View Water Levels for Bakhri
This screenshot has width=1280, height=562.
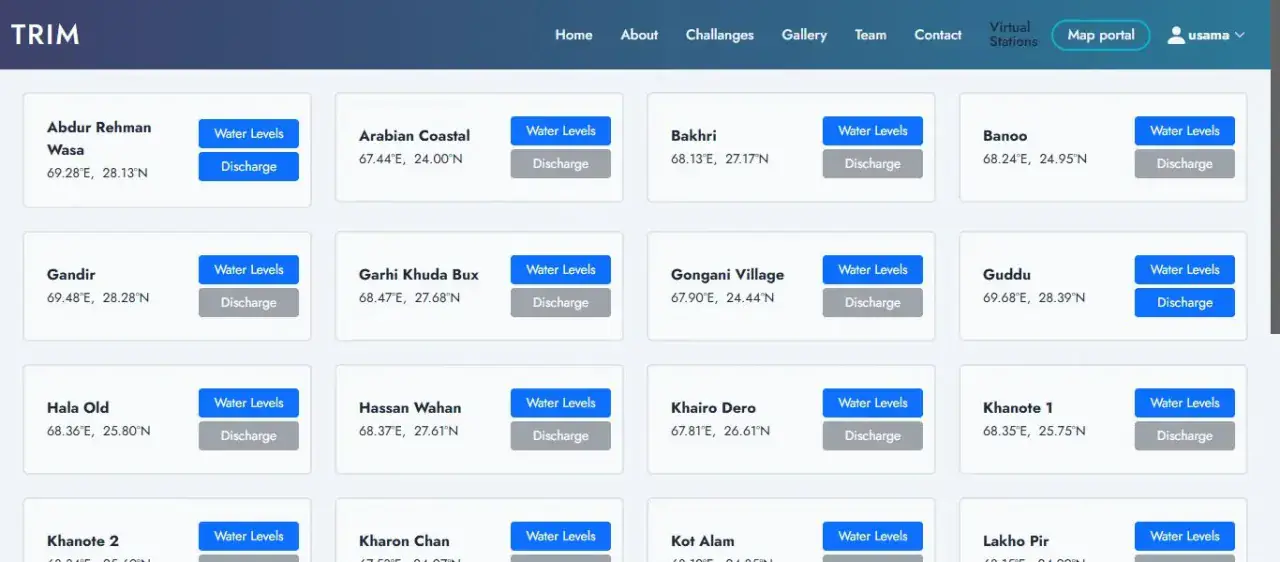click(x=873, y=131)
